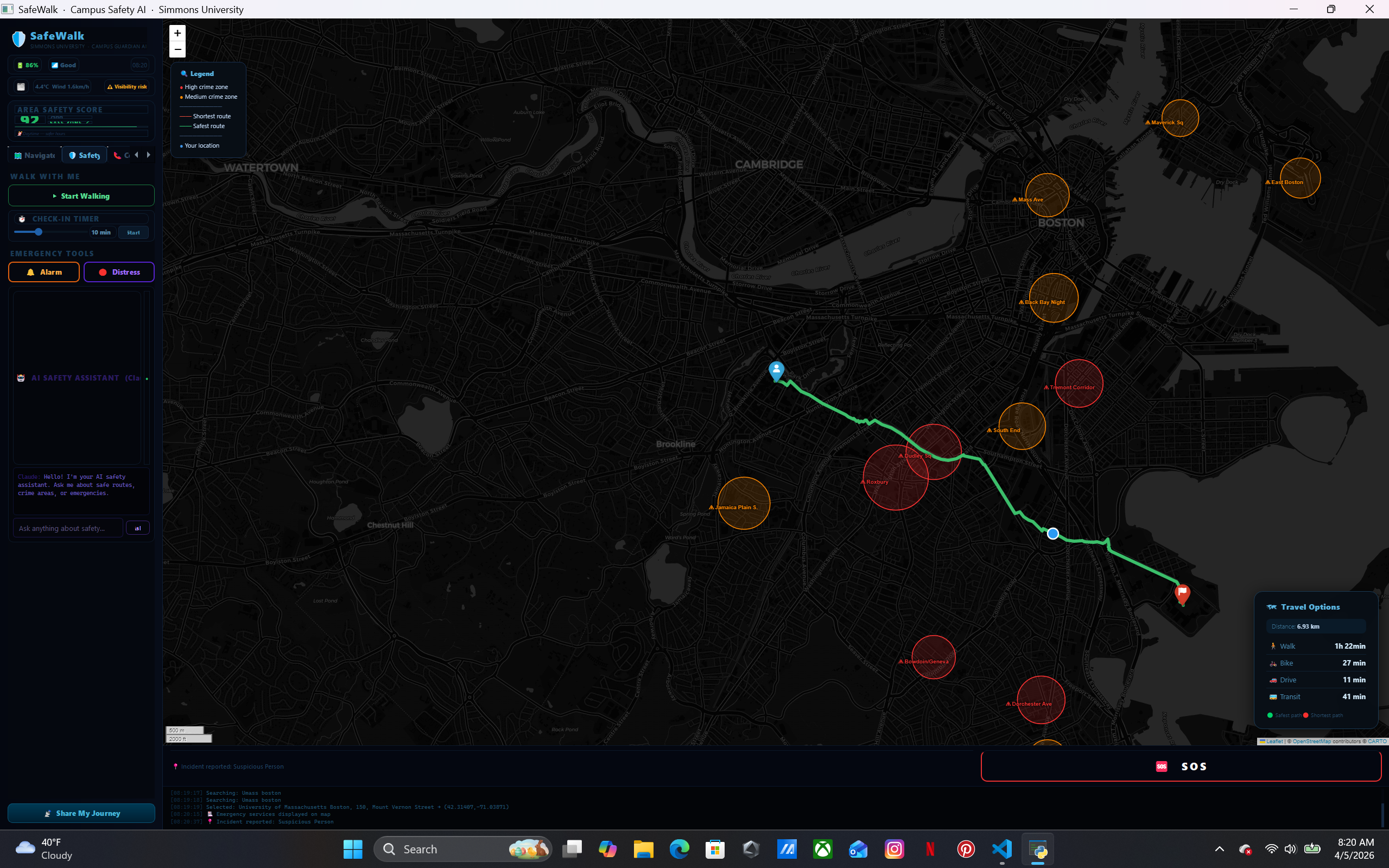1389x868 pixels.
Task: Click the map zoom in plus button
Action: [x=177, y=33]
